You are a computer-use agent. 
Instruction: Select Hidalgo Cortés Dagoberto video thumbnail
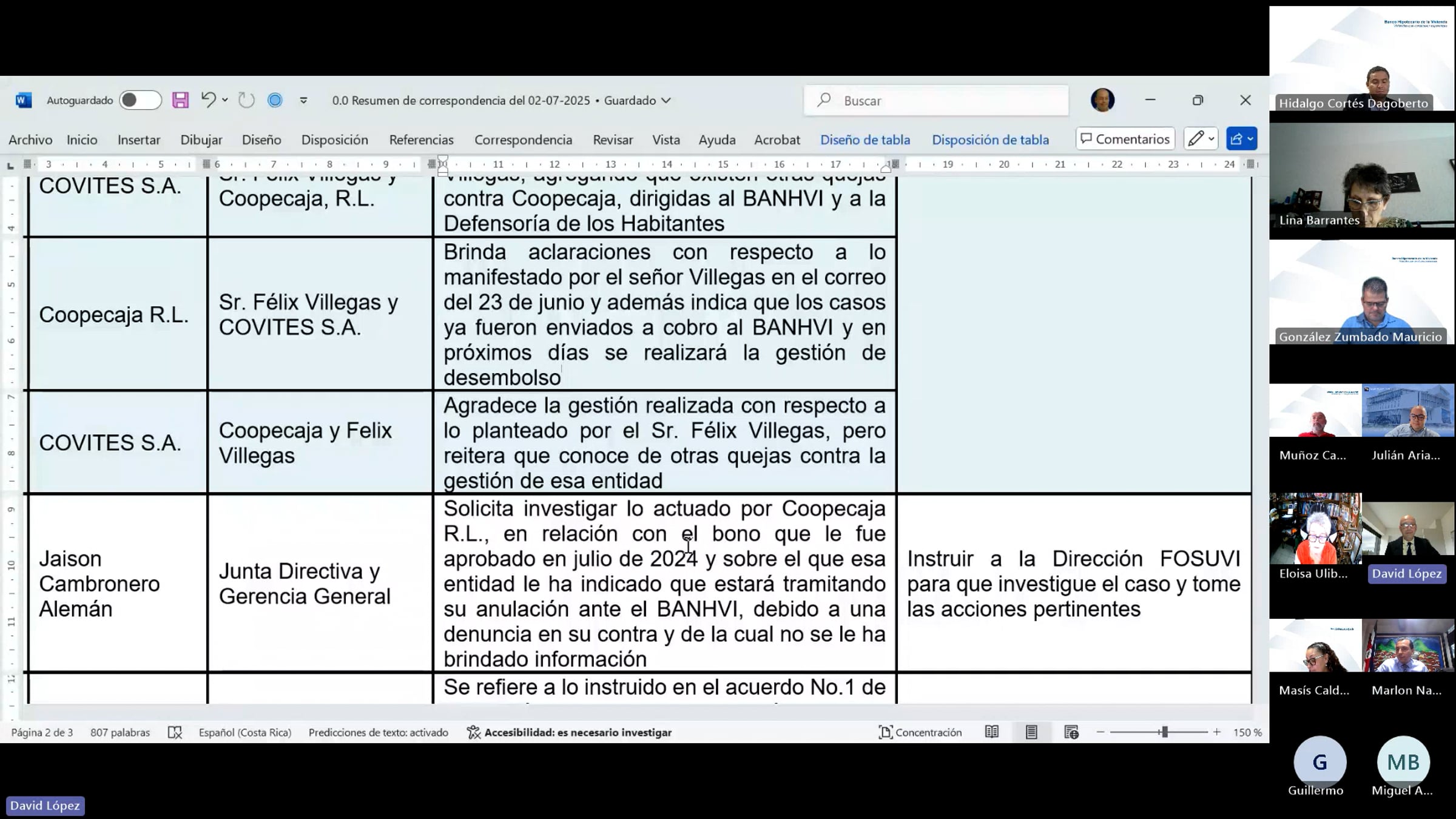pyautogui.click(x=1361, y=58)
